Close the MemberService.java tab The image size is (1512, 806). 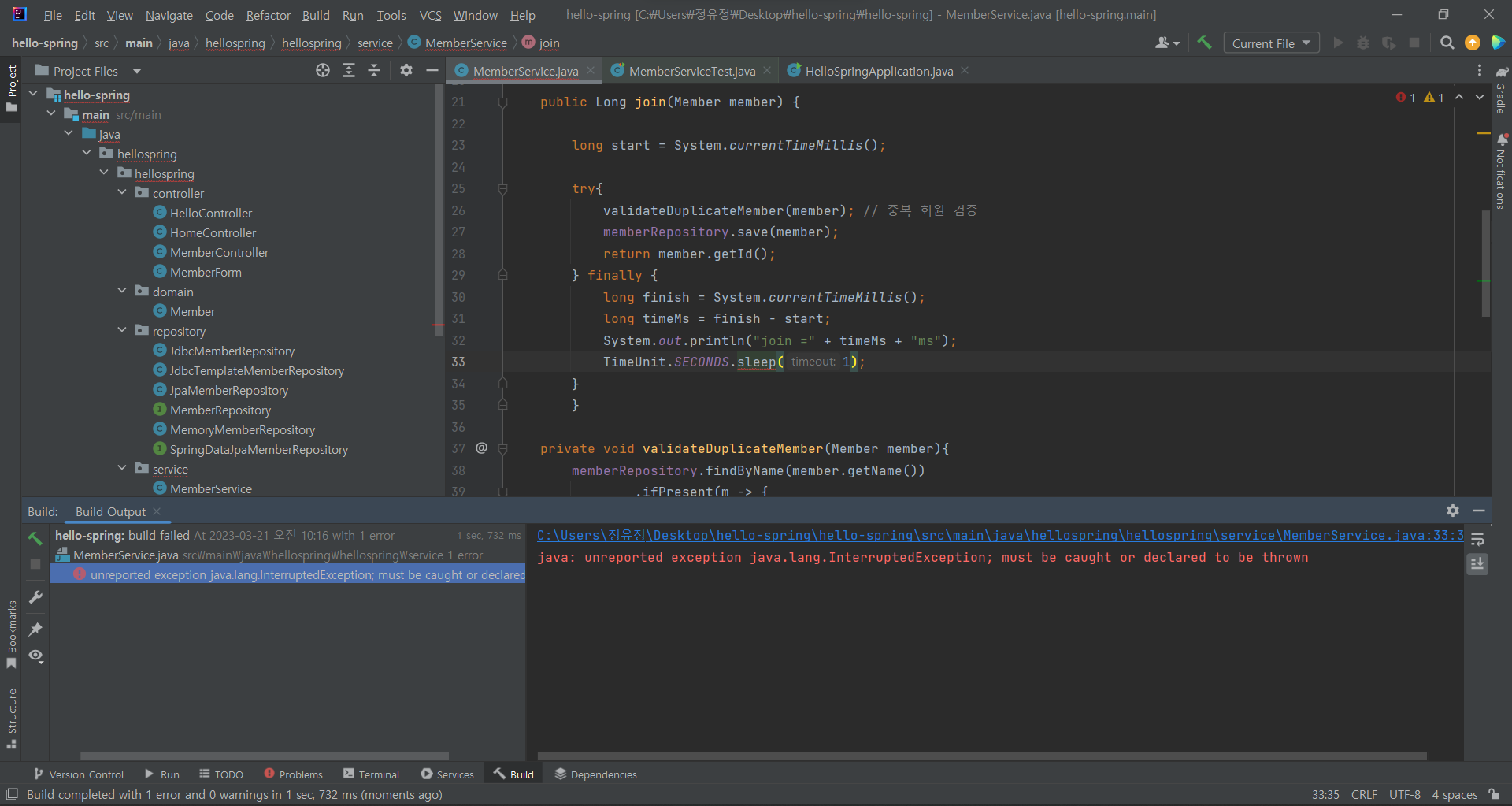[591, 70]
